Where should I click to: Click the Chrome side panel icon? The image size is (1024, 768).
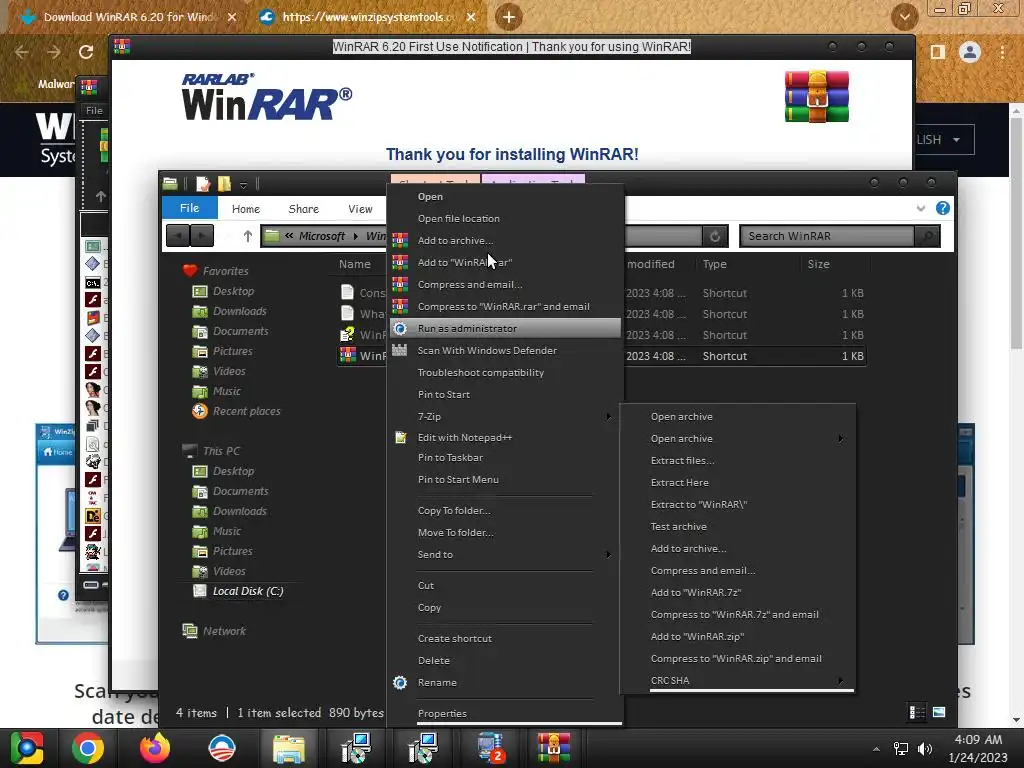click(x=938, y=52)
